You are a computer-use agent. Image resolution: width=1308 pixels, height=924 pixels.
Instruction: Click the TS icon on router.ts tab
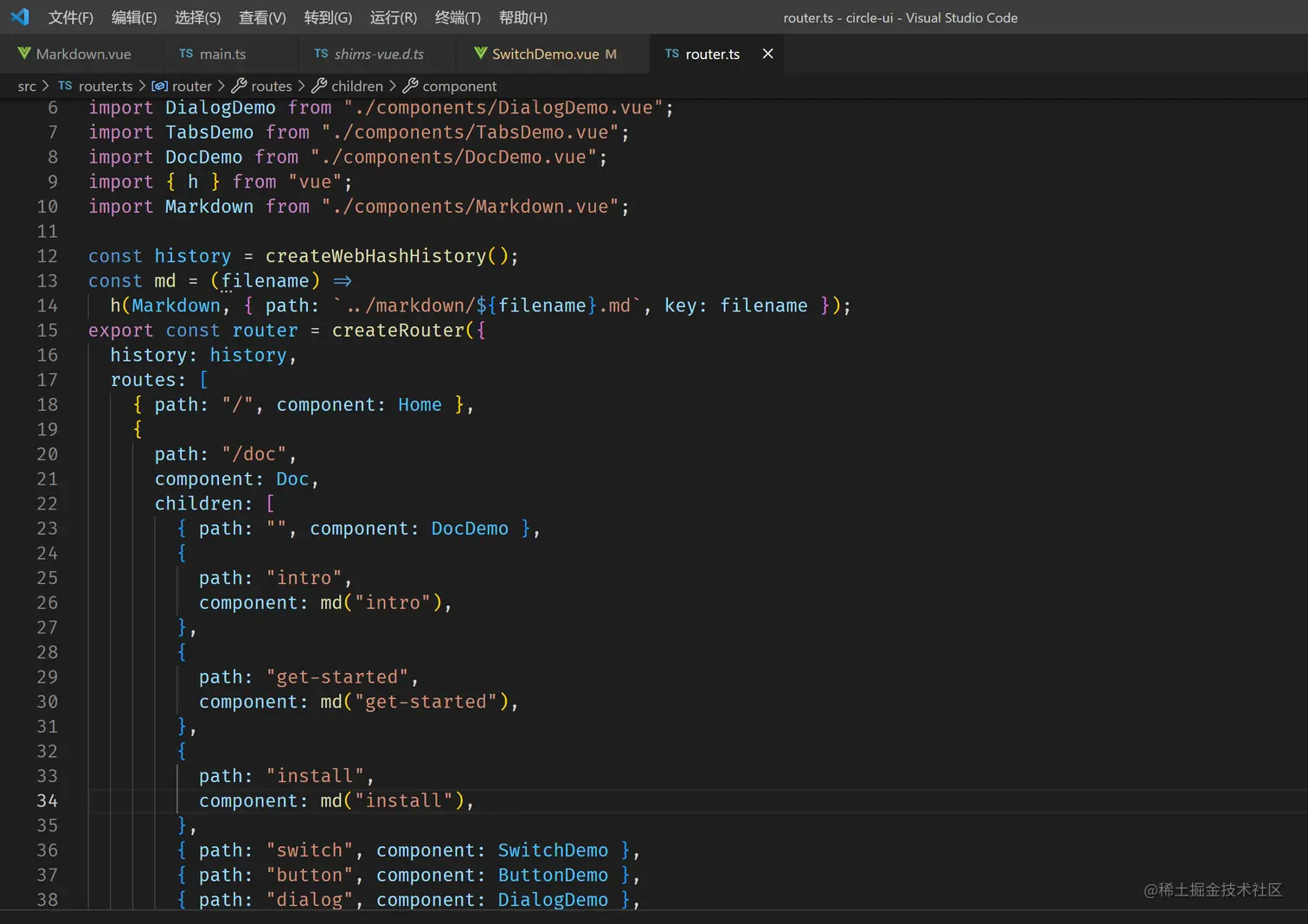(x=672, y=54)
